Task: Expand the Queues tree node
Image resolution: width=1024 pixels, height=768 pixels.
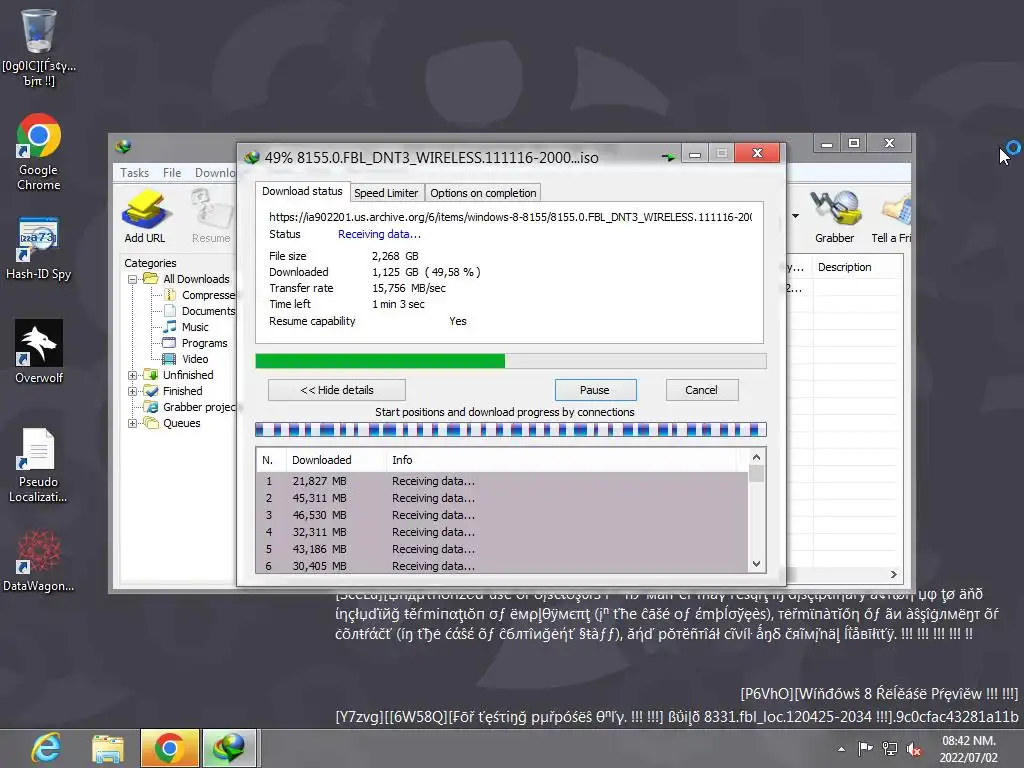Action: [x=133, y=423]
